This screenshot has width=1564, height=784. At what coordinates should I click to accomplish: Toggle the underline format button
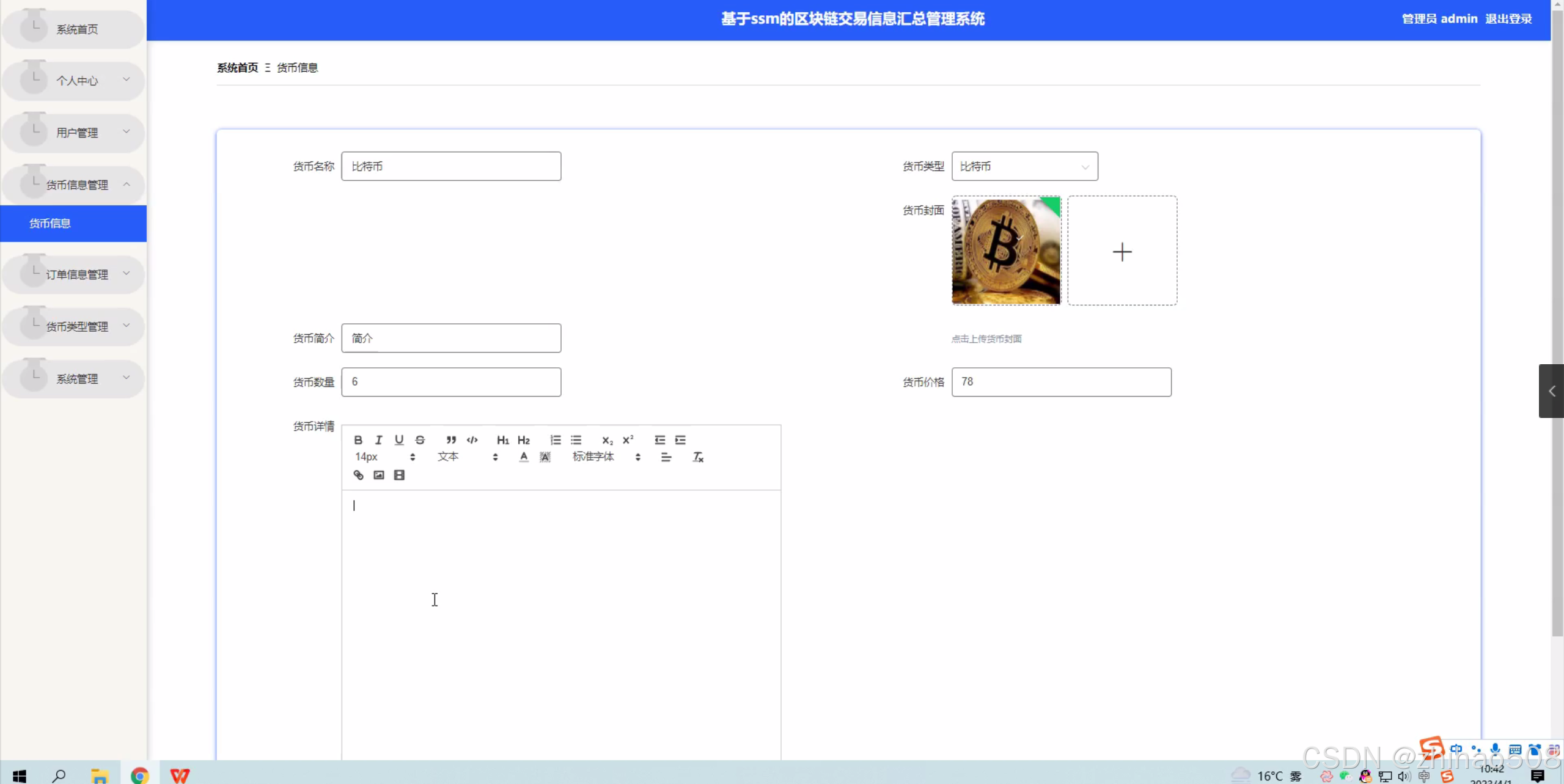tap(399, 440)
